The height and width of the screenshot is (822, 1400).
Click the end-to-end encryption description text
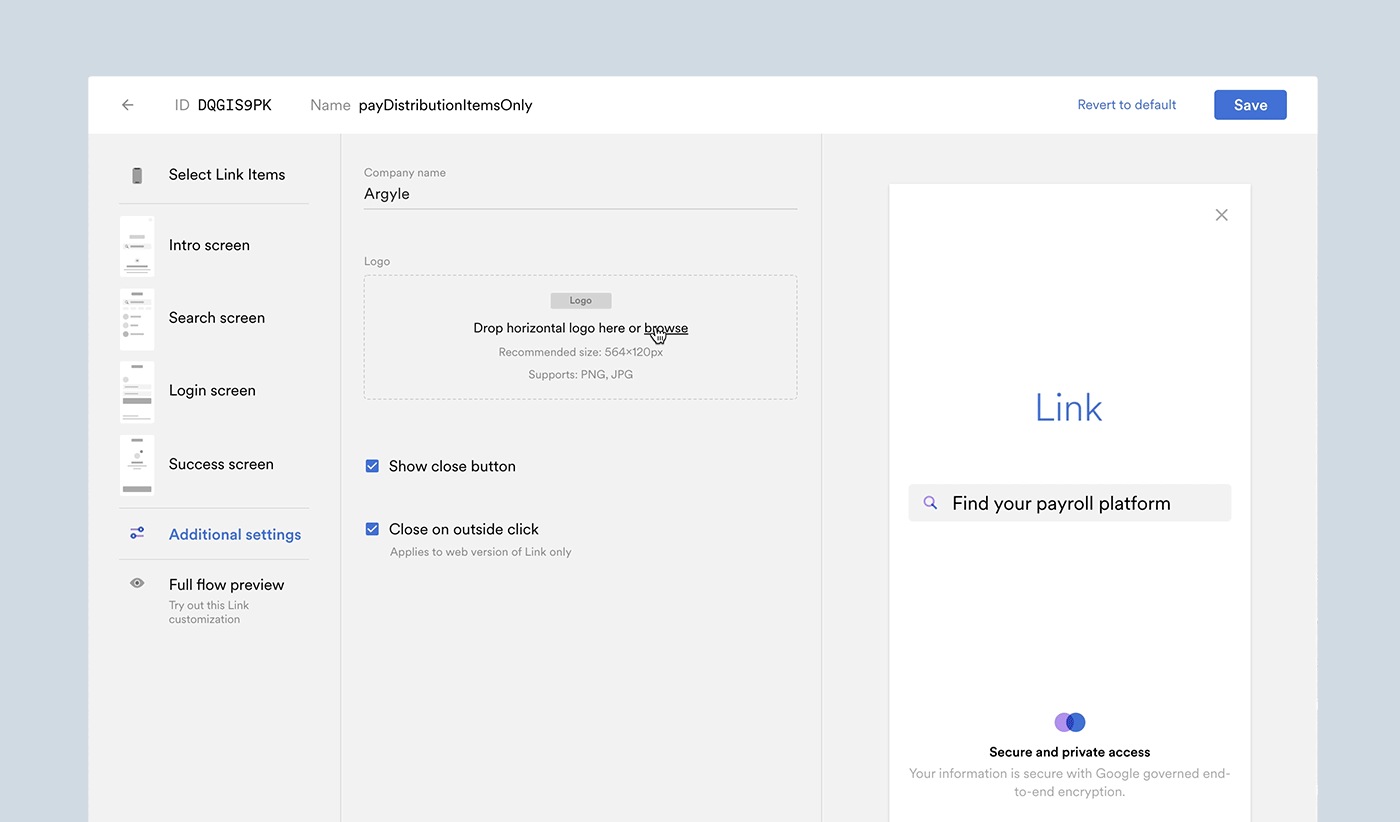[x=1070, y=782]
